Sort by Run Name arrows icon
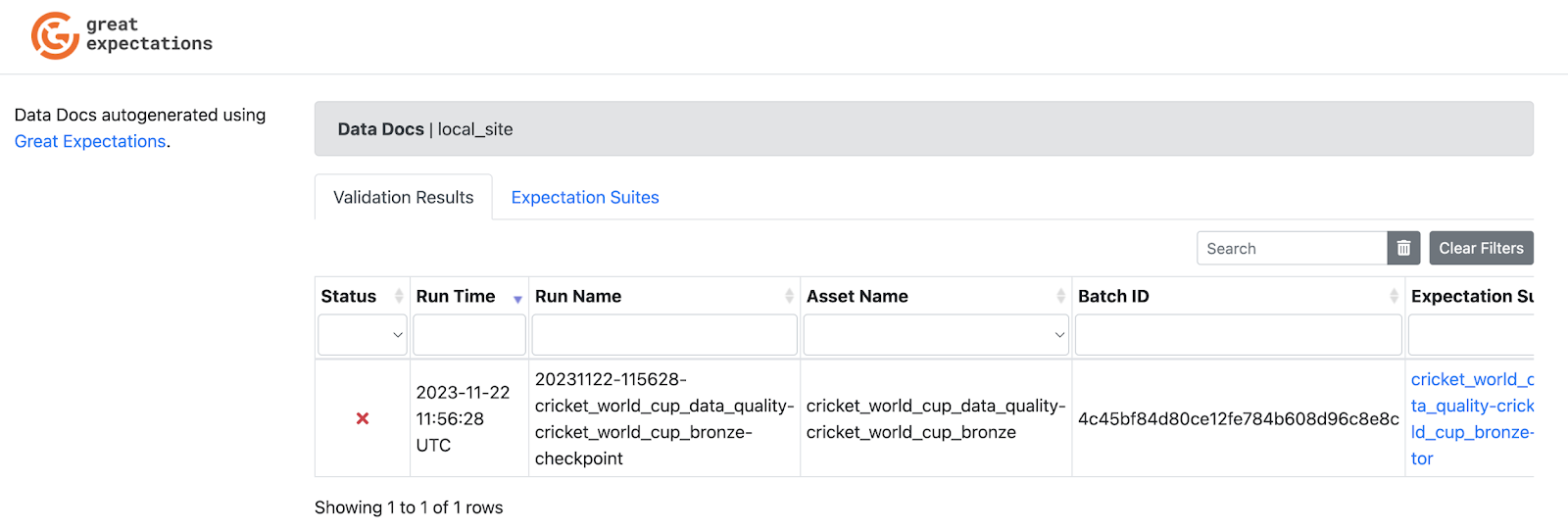The height and width of the screenshot is (530, 1568). click(x=789, y=296)
